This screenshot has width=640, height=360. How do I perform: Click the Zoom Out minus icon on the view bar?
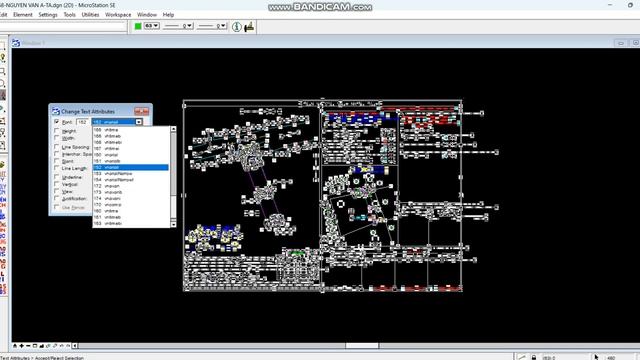pyautogui.click(x=28, y=346)
